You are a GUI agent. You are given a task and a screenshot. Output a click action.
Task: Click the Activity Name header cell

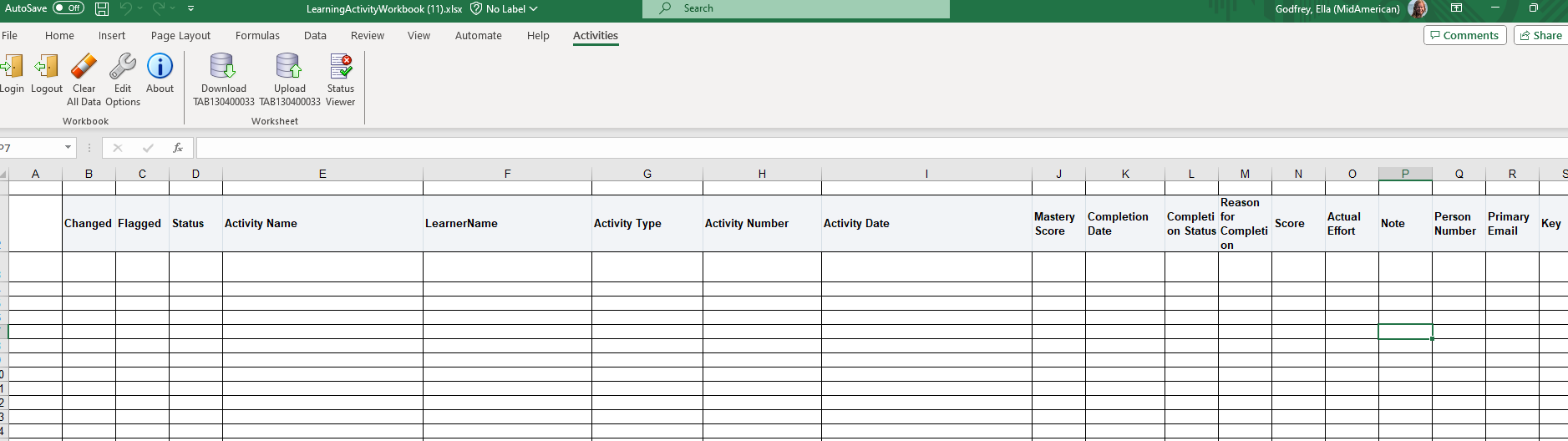[x=322, y=223]
